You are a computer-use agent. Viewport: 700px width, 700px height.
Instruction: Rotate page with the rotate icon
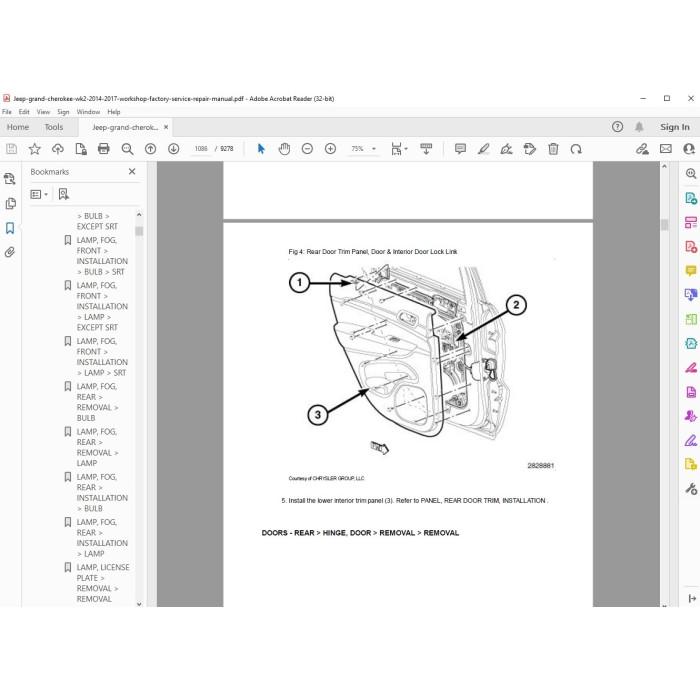[x=576, y=149]
